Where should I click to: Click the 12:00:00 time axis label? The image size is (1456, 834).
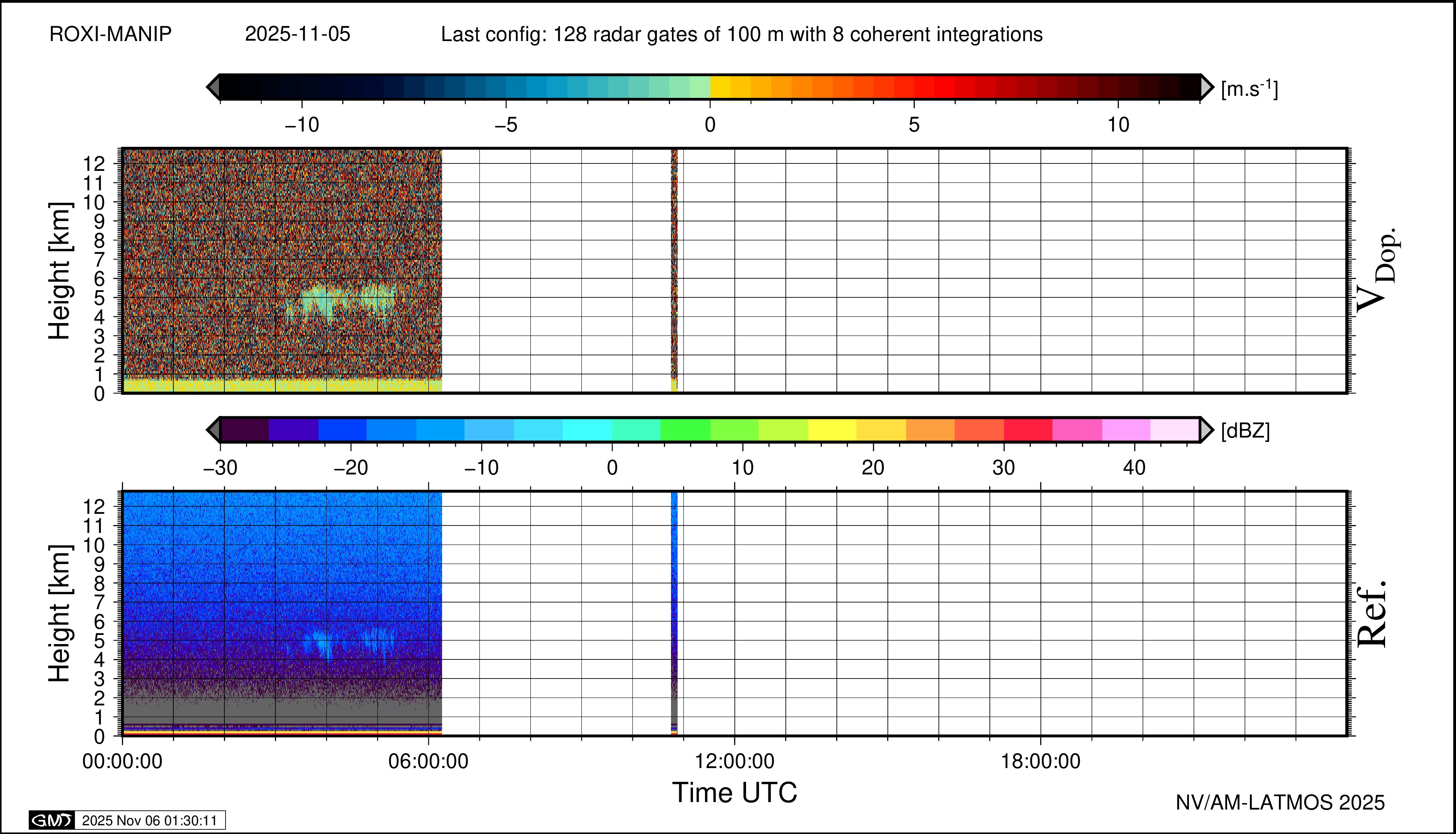point(734,761)
